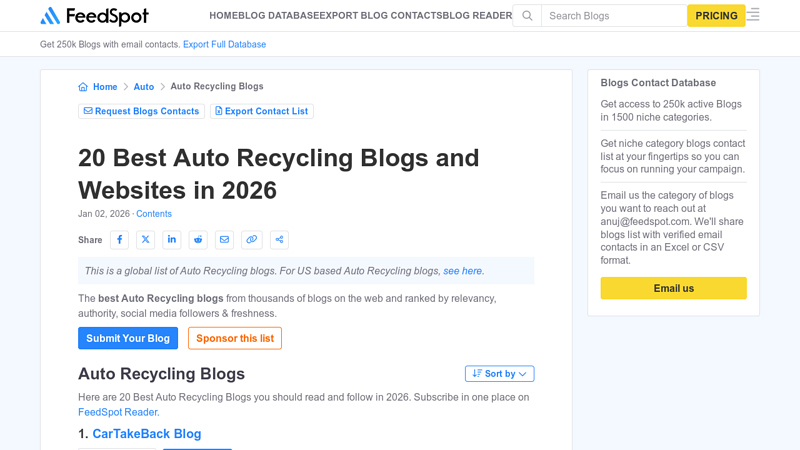
Task: Focus the Search Blogs field
Action: pyautogui.click(x=614, y=16)
